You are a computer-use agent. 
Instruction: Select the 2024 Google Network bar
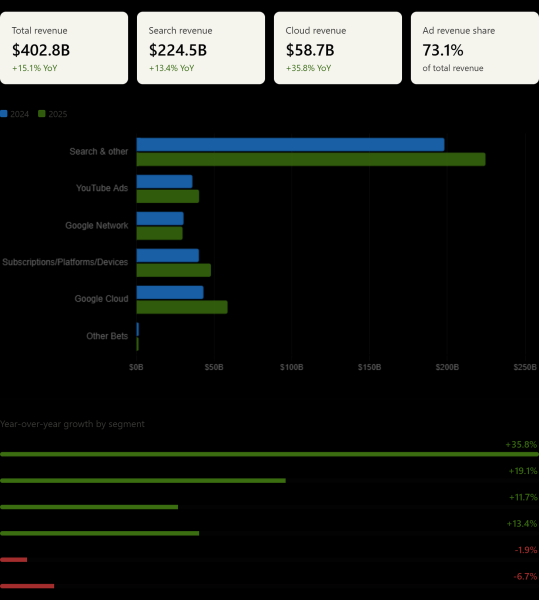tap(160, 218)
